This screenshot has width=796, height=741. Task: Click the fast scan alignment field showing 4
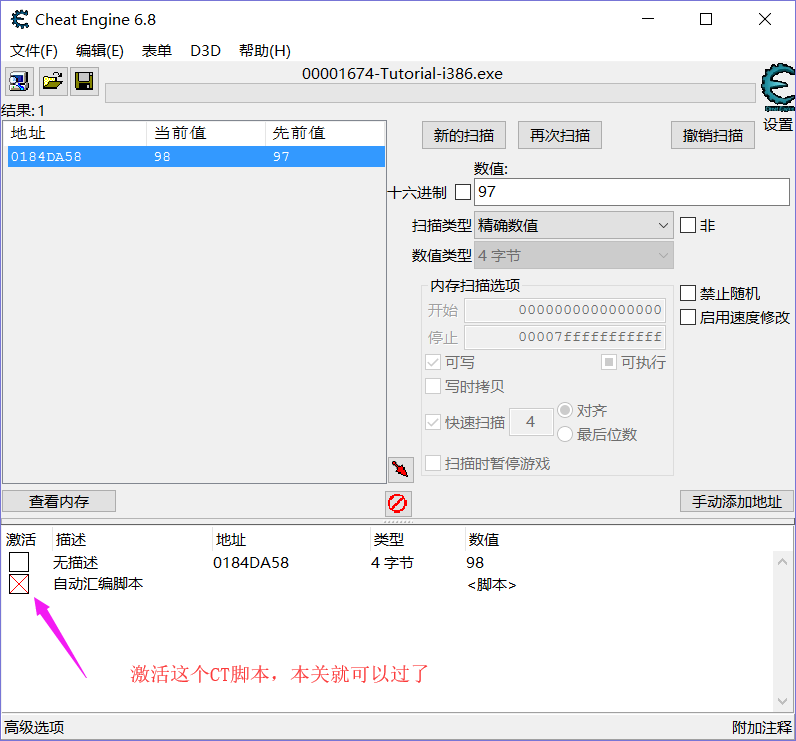coord(531,422)
